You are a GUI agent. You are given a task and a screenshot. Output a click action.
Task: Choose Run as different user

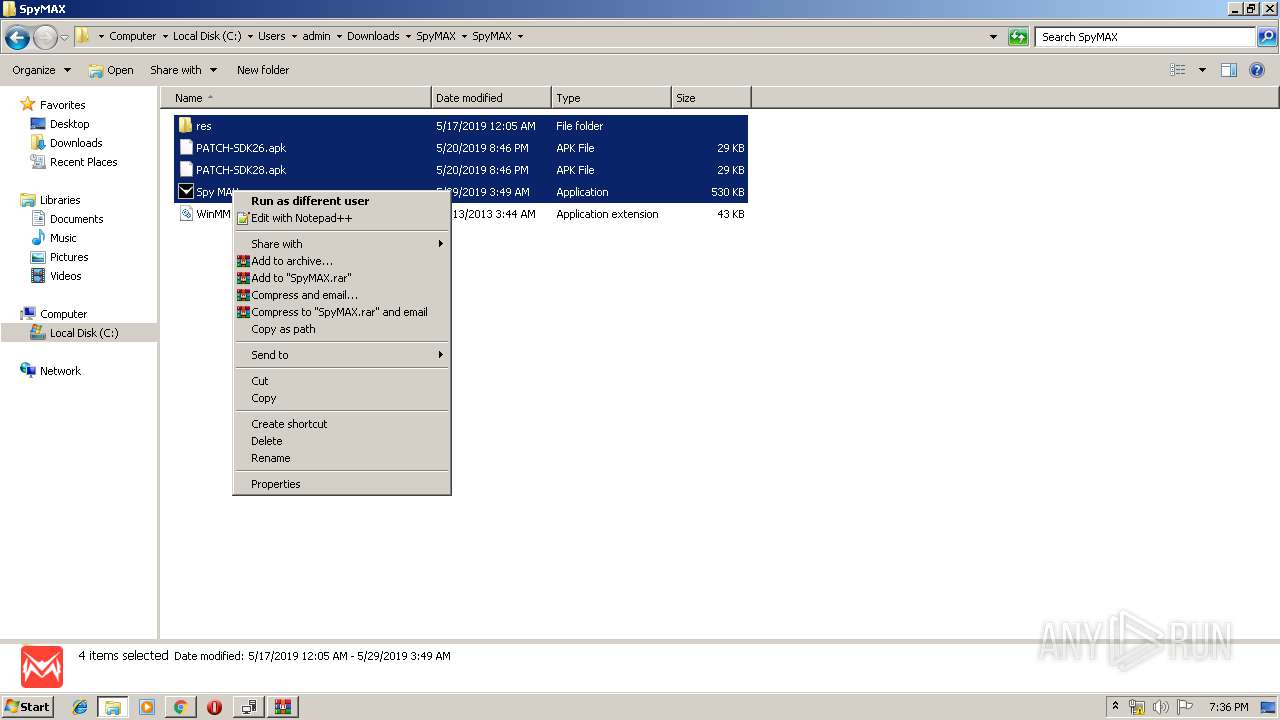point(341,201)
